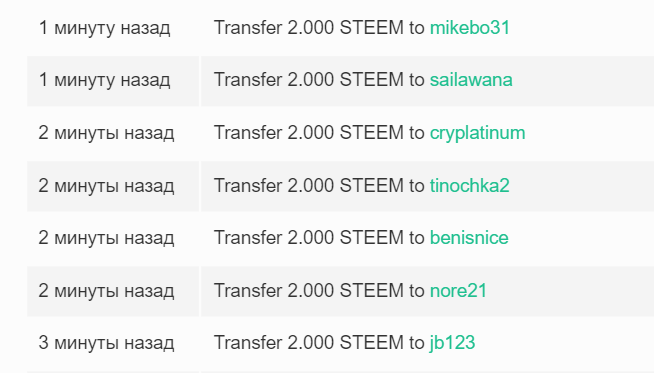Click 'Transfer 2.000 STEEM to' text before sailawana
Image resolution: width=654 pixels, height=373 pixels.
[319, 80]
